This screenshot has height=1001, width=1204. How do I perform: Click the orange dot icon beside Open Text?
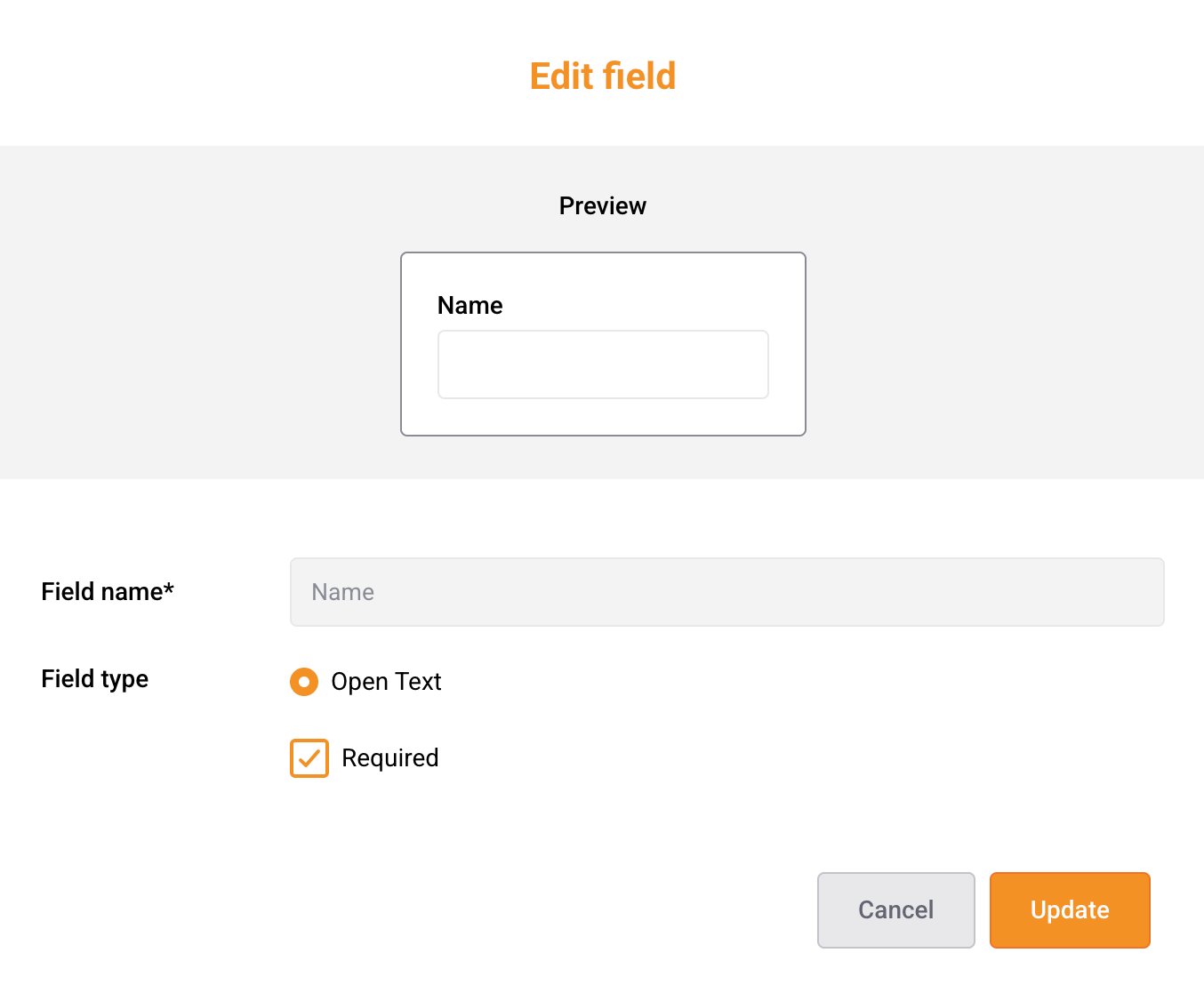(304, 682)
